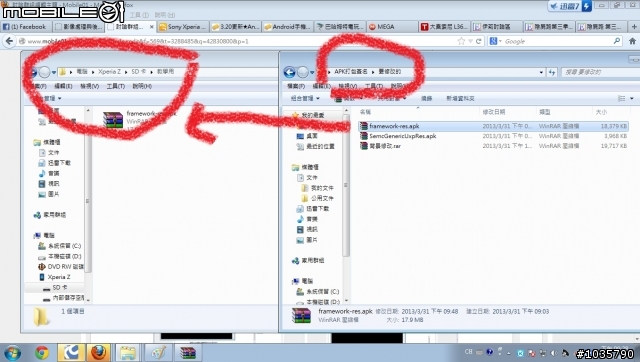Change view mode icon in right window toolbar

tap(621, 98)
